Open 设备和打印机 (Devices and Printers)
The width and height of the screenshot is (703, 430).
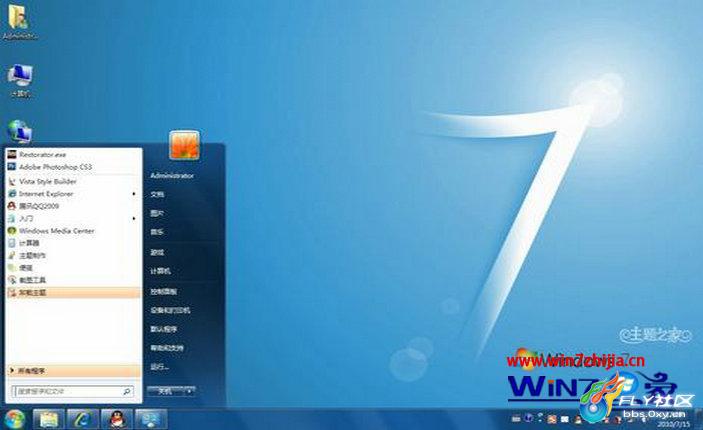coord(170,310)
